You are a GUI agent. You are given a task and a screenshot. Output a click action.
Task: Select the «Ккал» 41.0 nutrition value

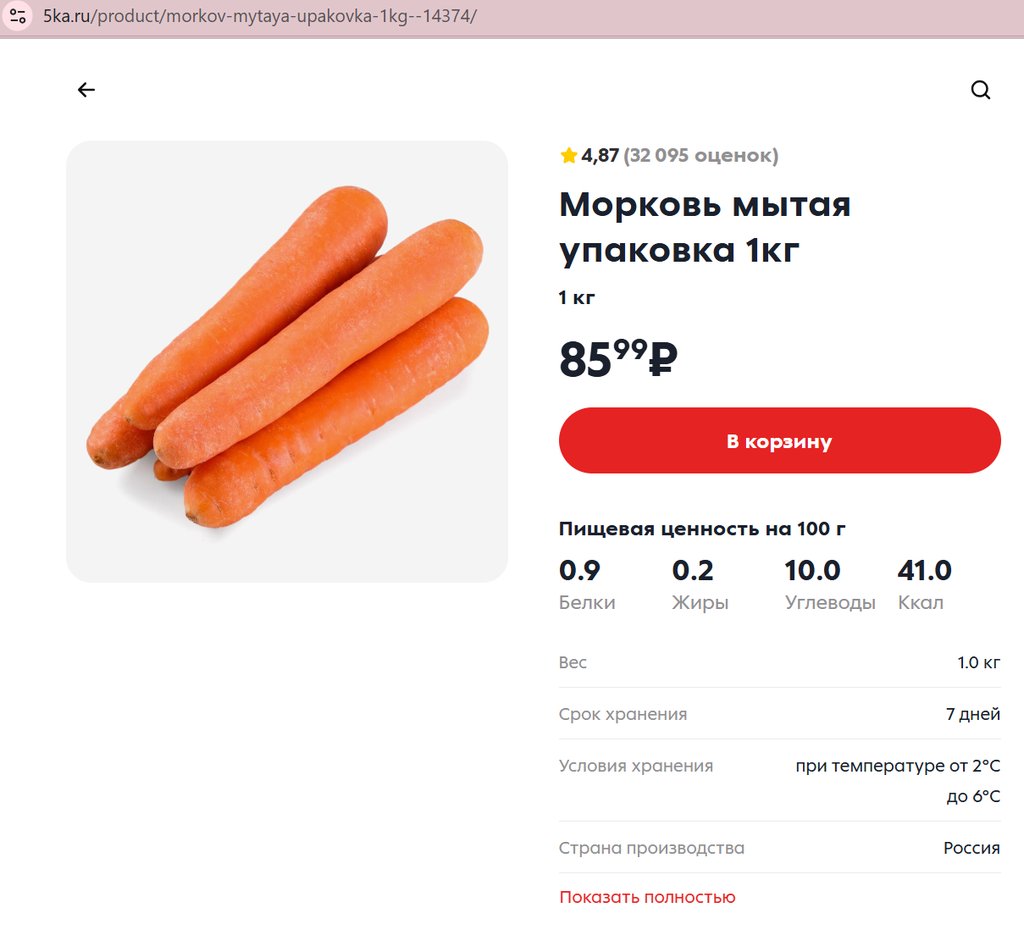925,571
